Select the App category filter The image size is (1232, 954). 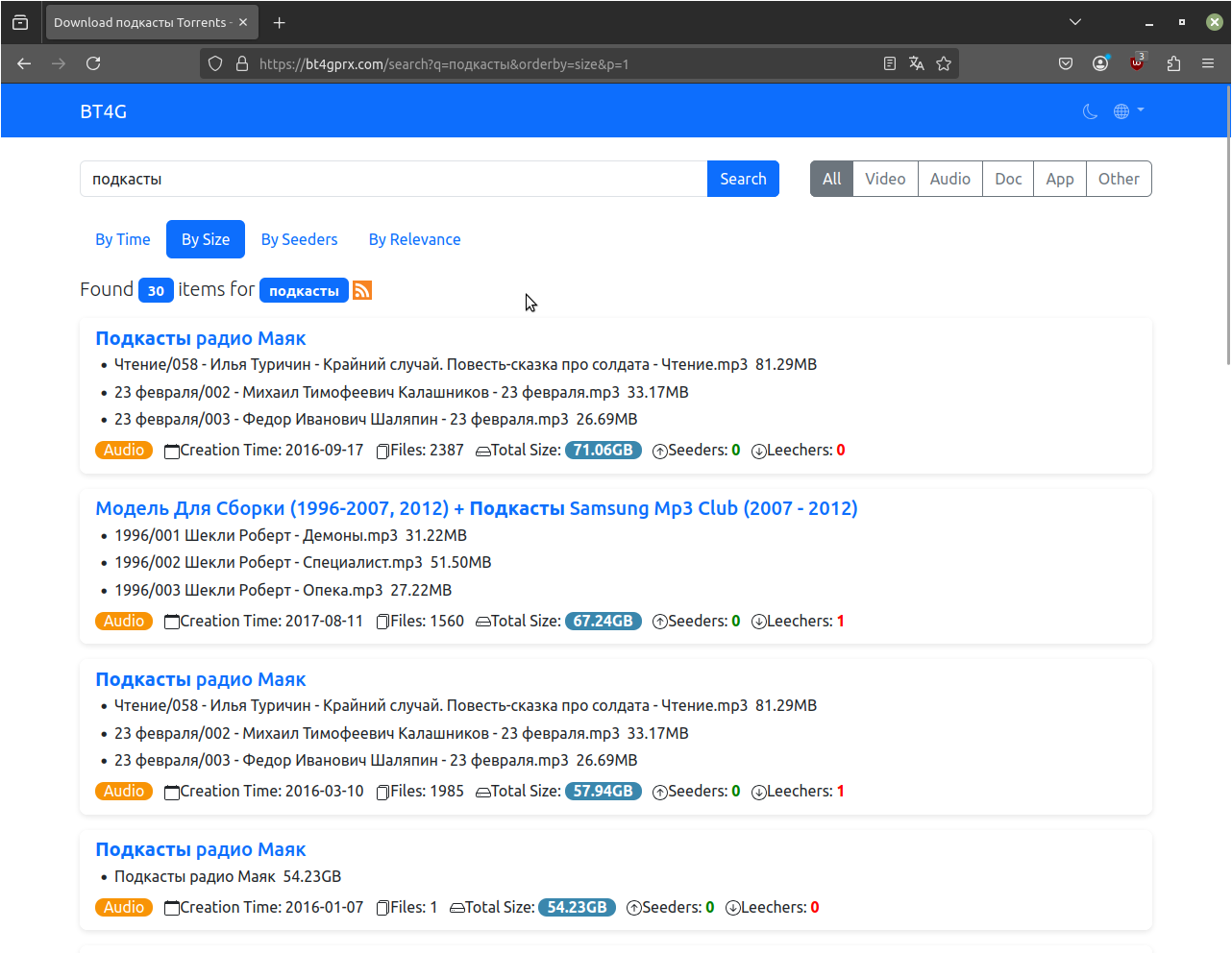(1060, 179)
